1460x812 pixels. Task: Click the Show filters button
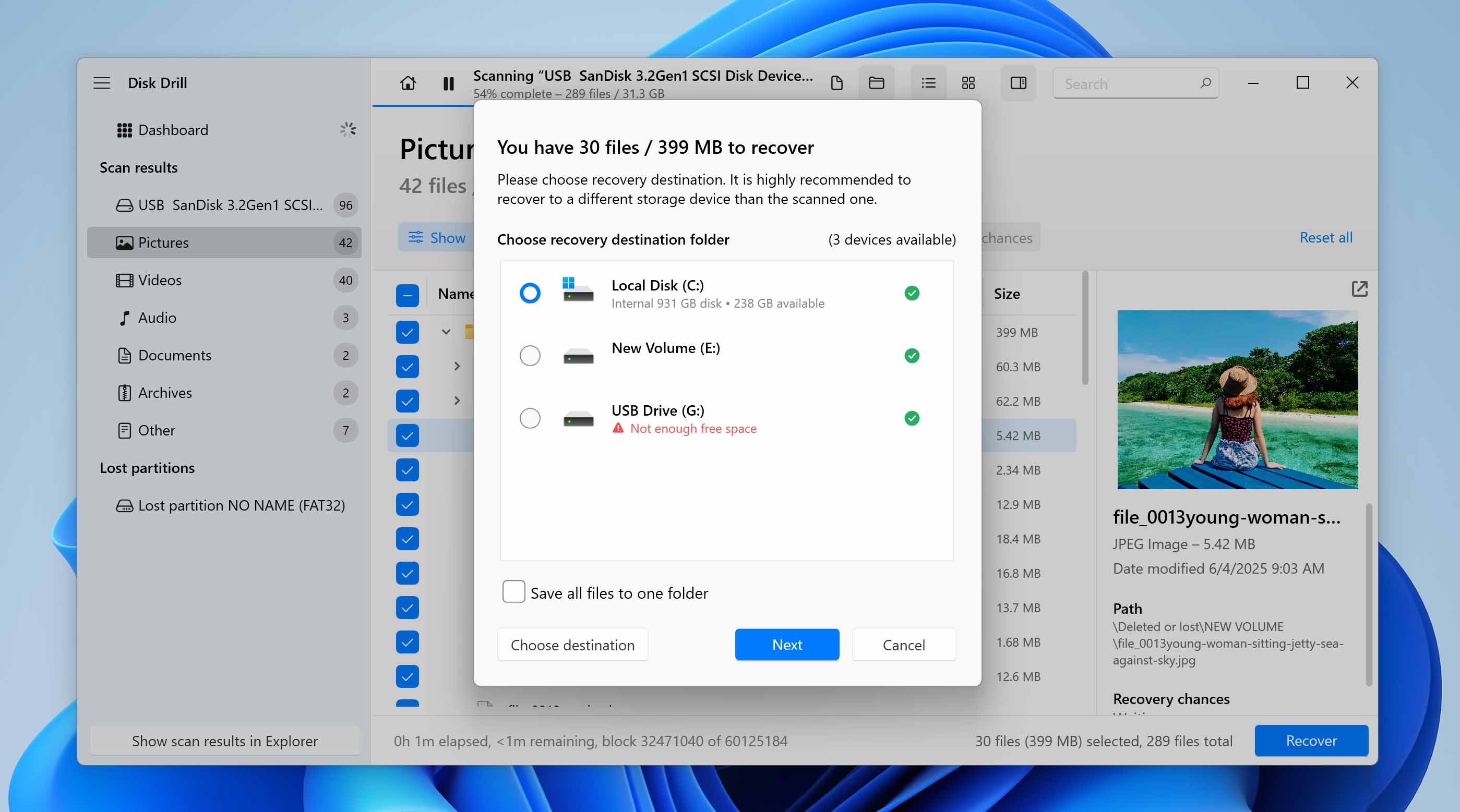tap(436, 237)
